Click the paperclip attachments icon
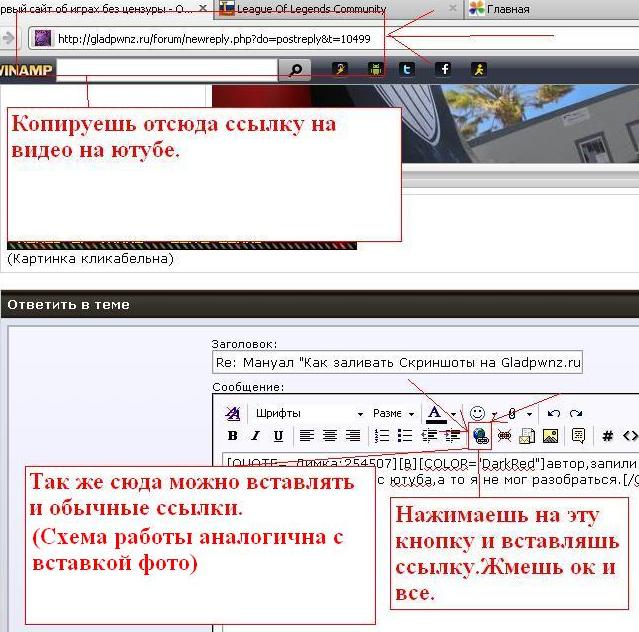This screenshot has width=639, height=632. (512, 414)
